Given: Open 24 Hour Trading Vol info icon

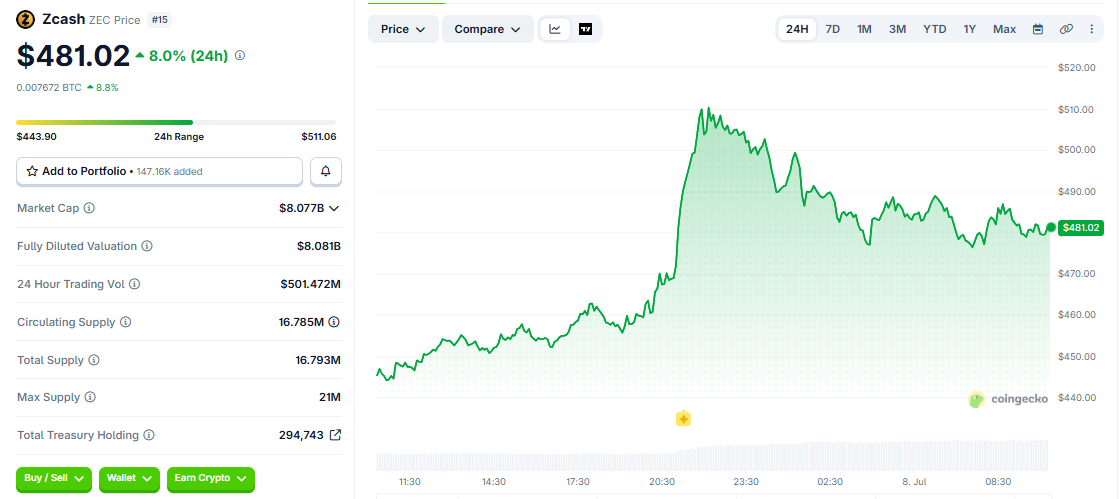Looking at the screenshot, I should point(134,284).
